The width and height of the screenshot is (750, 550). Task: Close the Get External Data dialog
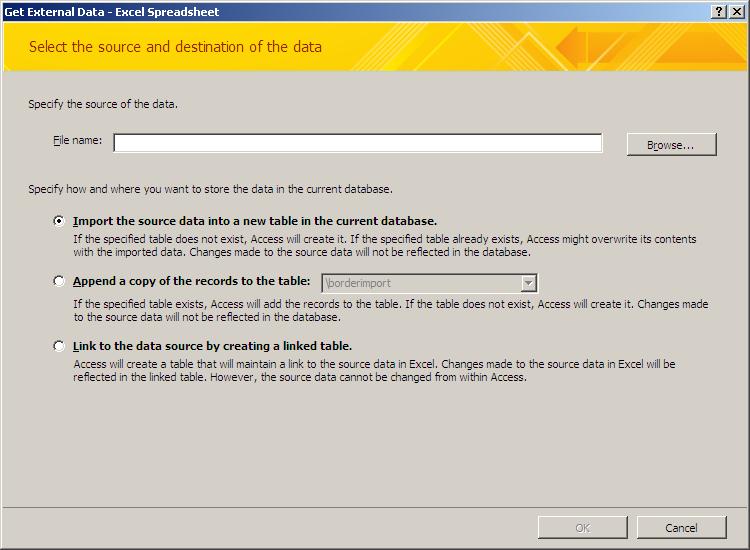[x=737, y=12]
